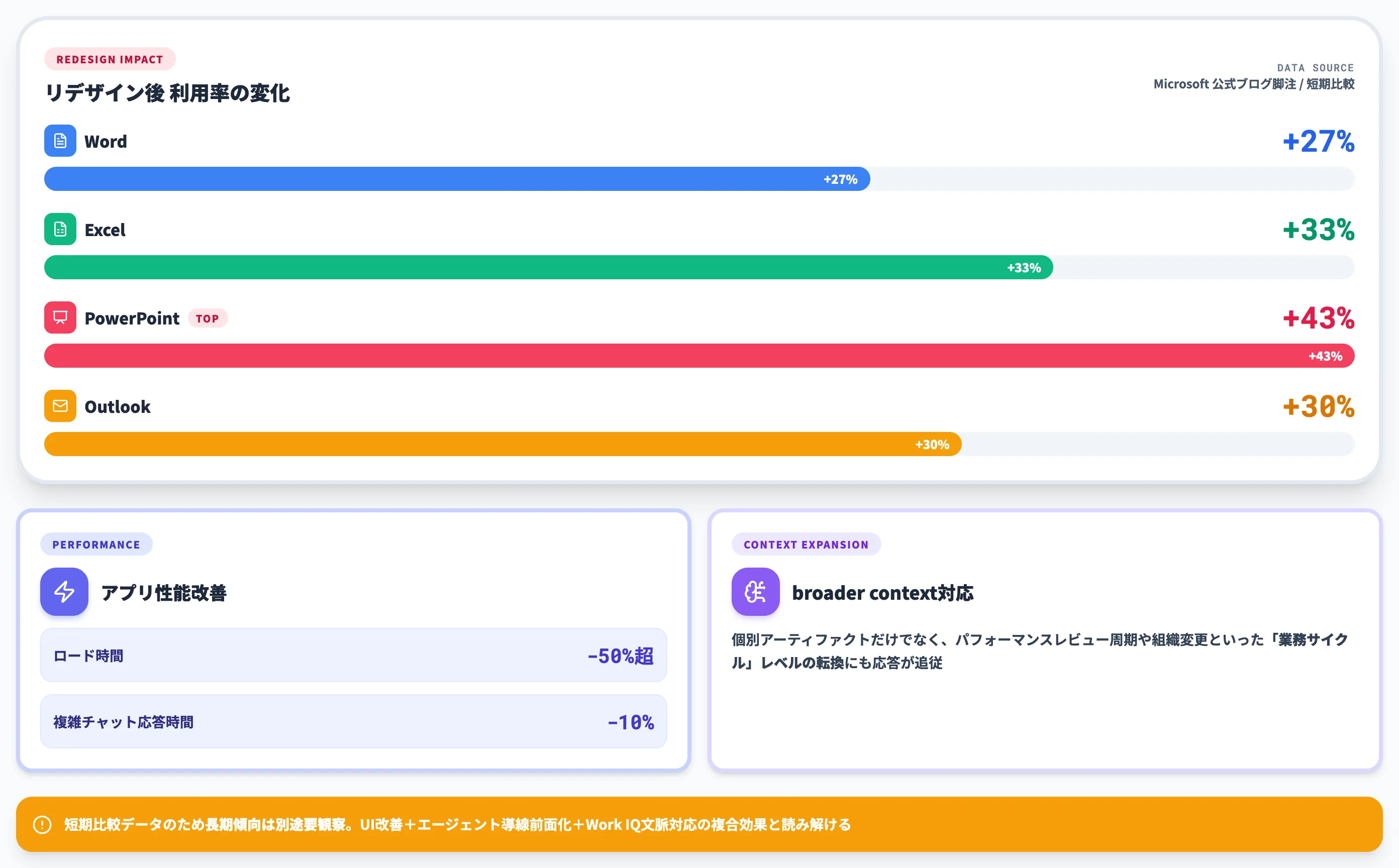Screen dimensions: 1399x868
Task: Click the PERFORMANCE badge
Action: pos(96,544)
